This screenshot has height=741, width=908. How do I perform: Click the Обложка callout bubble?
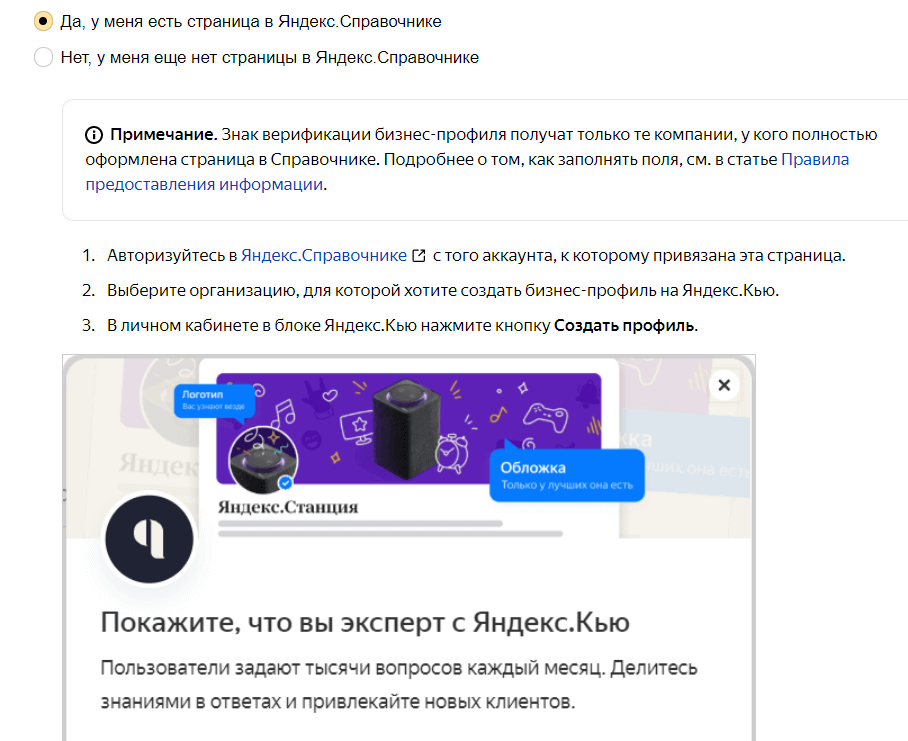(566, 473)
